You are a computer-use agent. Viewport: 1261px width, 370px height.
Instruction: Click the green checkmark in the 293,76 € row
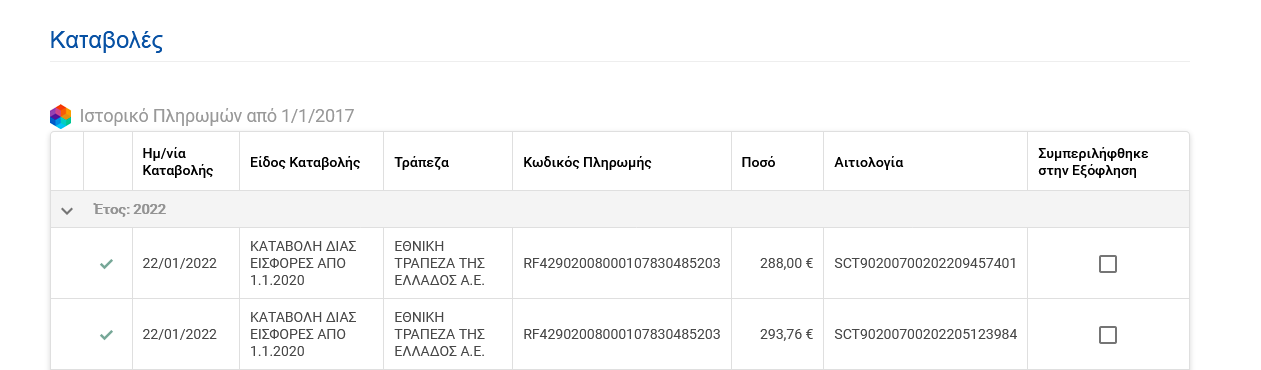106,334
